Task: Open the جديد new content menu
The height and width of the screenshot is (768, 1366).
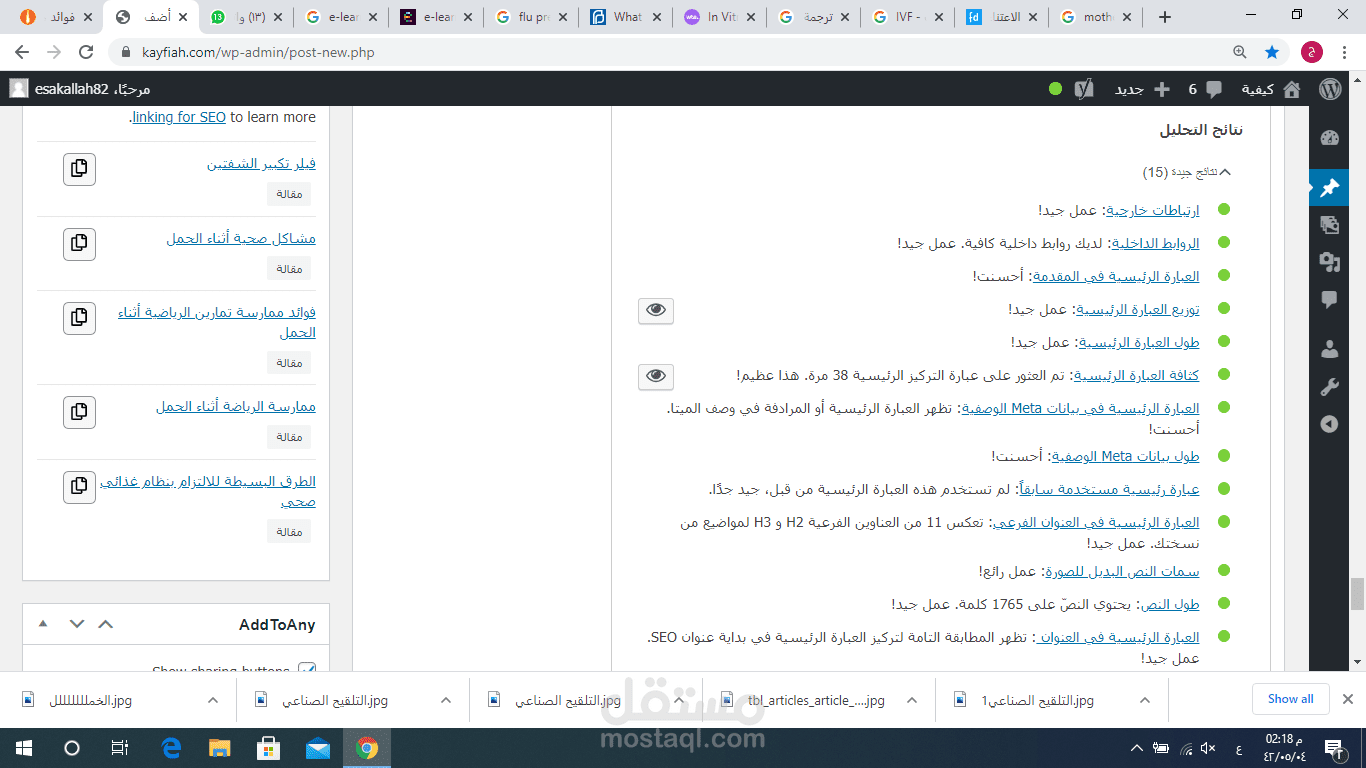Action: (x=1145, y=89)
